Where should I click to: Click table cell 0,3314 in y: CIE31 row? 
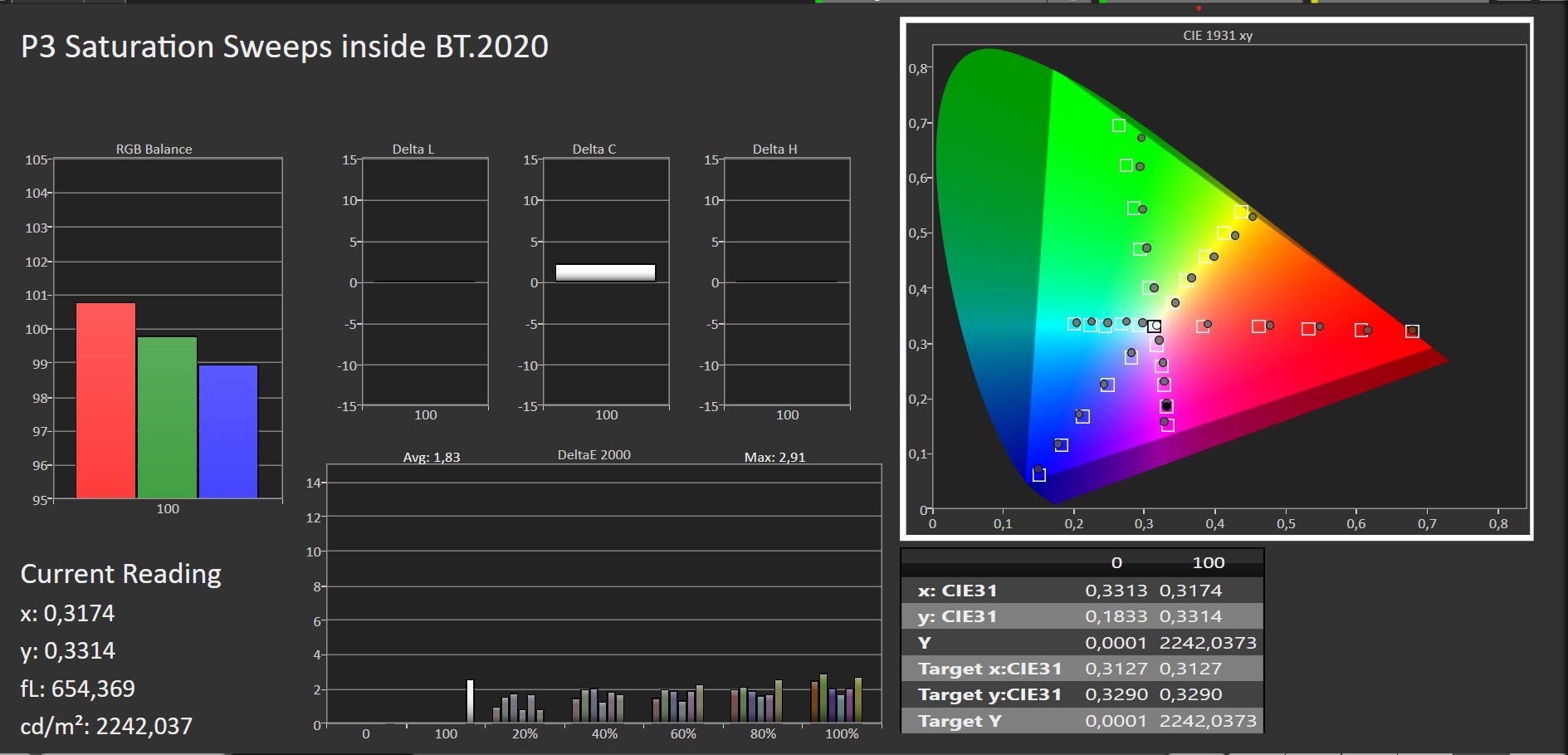click(1190, 616)
